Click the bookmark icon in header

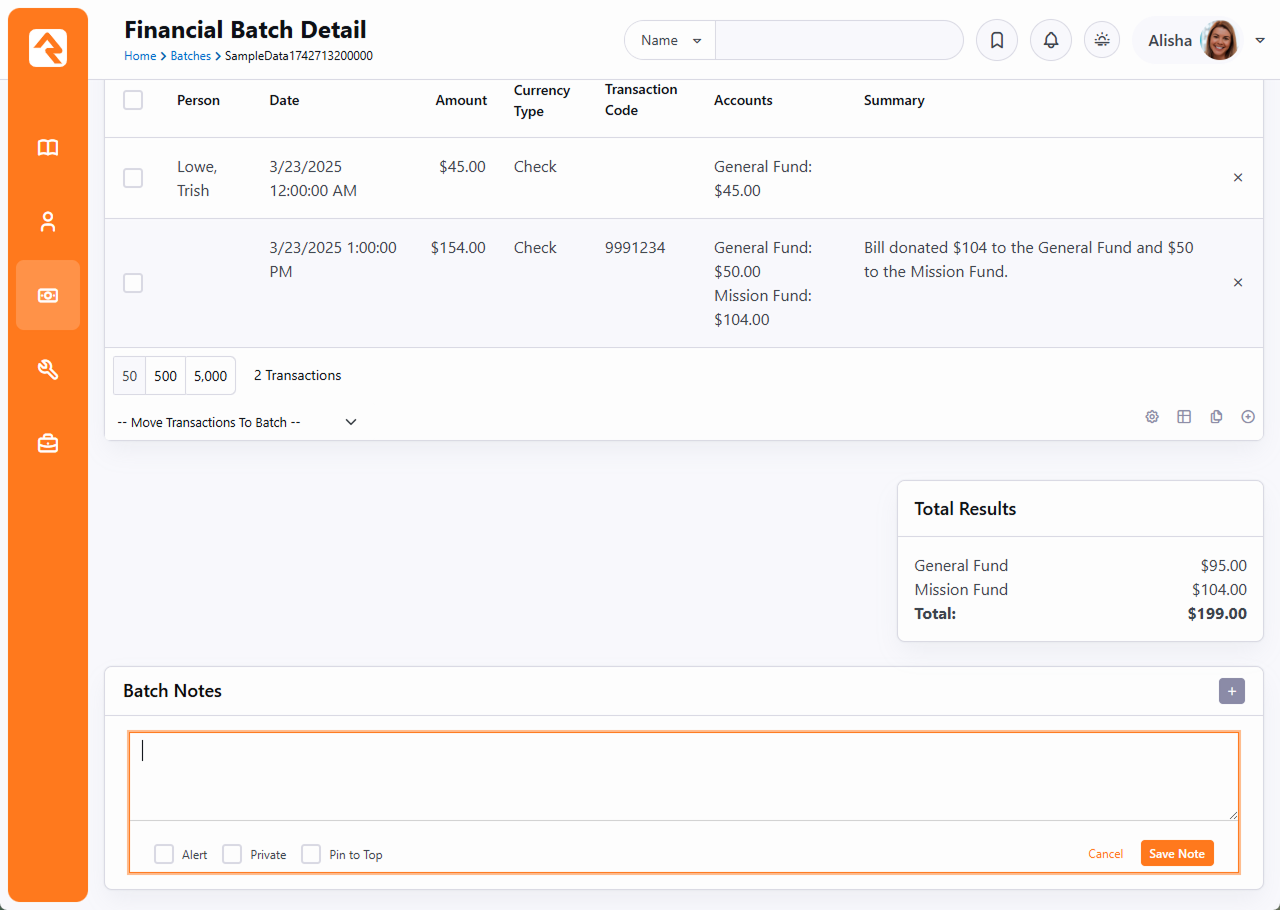(996, 41)
